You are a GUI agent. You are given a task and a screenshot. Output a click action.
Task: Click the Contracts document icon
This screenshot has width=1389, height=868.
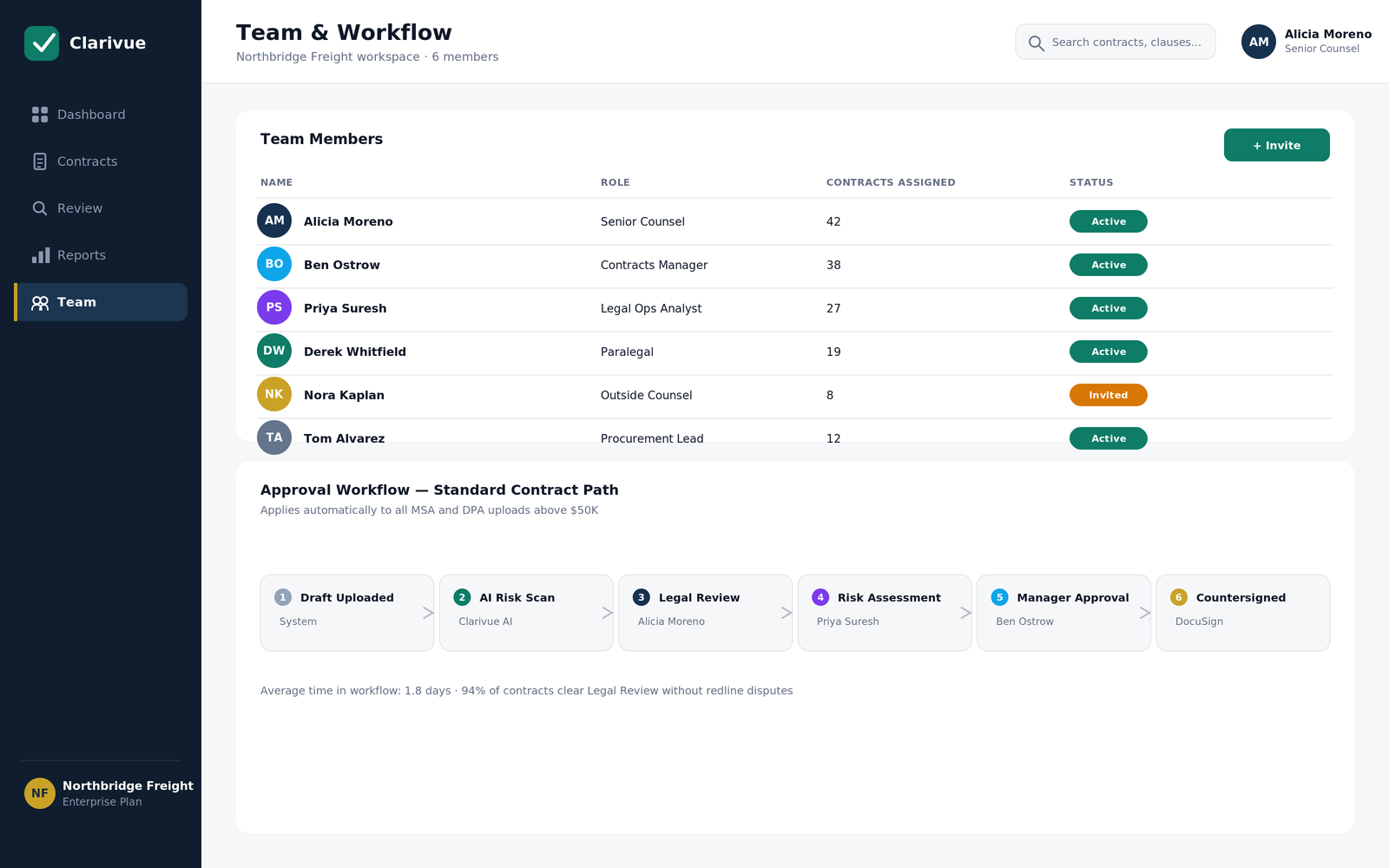click(40, 161)
